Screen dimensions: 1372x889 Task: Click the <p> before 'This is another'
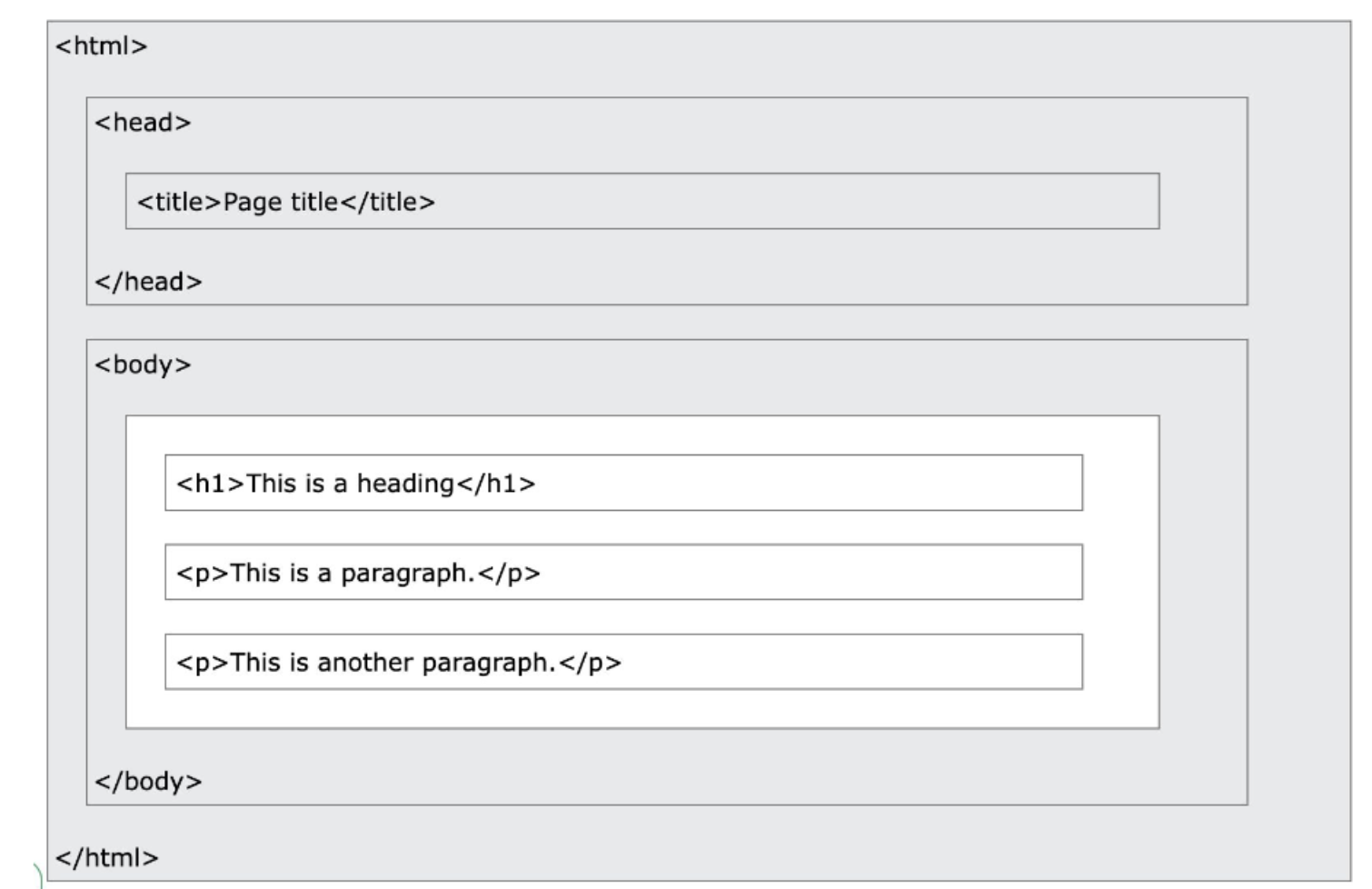pyautogui.click(x=203, y=663)
